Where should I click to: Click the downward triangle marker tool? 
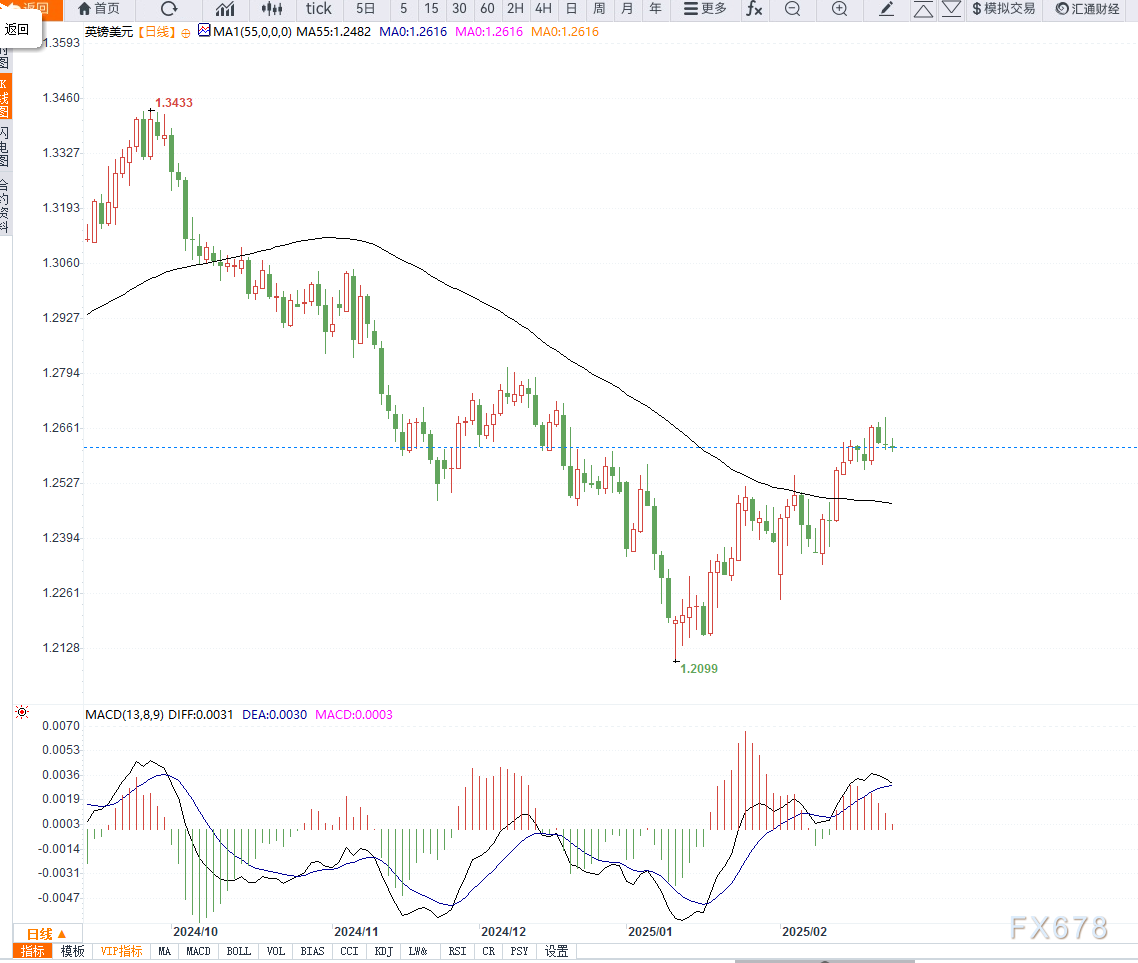coord(951,9)
